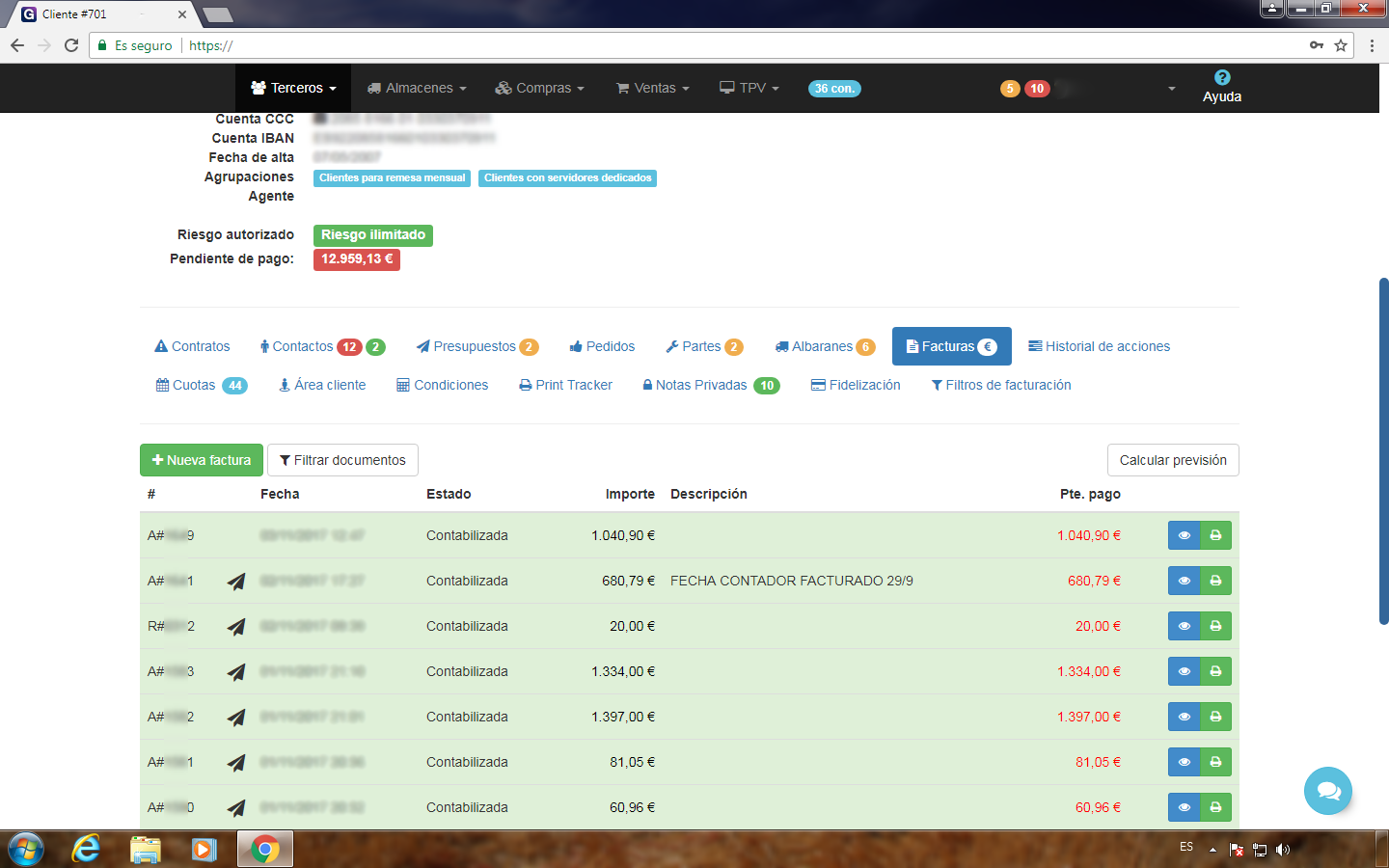
Task: Expand the Terceros dropdown menu
Action: pos(293,88)
